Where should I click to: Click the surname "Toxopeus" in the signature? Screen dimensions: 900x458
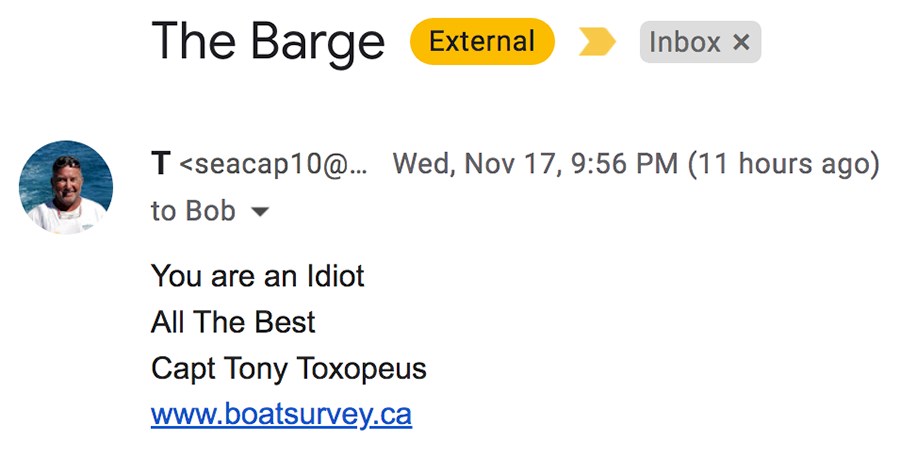click(362, 368)
